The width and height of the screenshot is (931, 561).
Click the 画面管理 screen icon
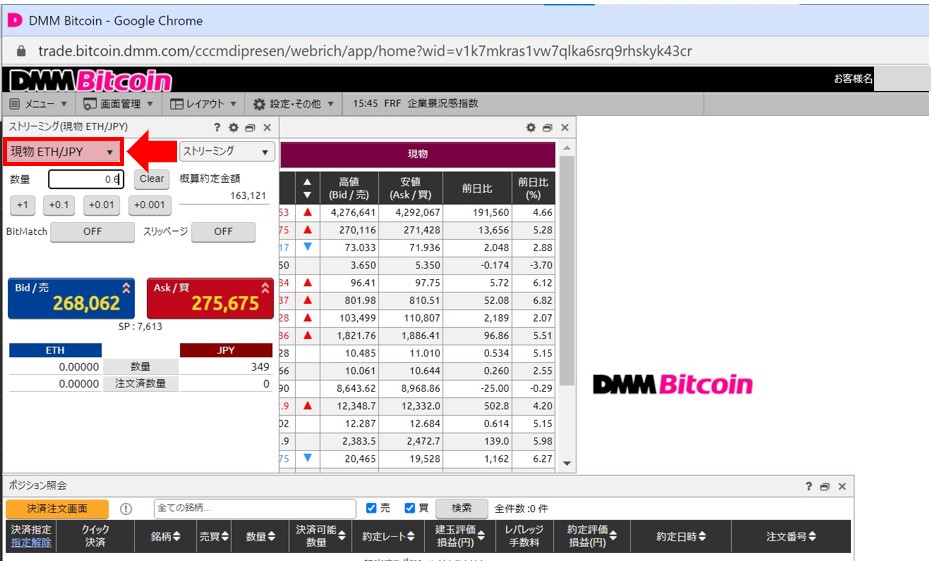click(90, 104)
